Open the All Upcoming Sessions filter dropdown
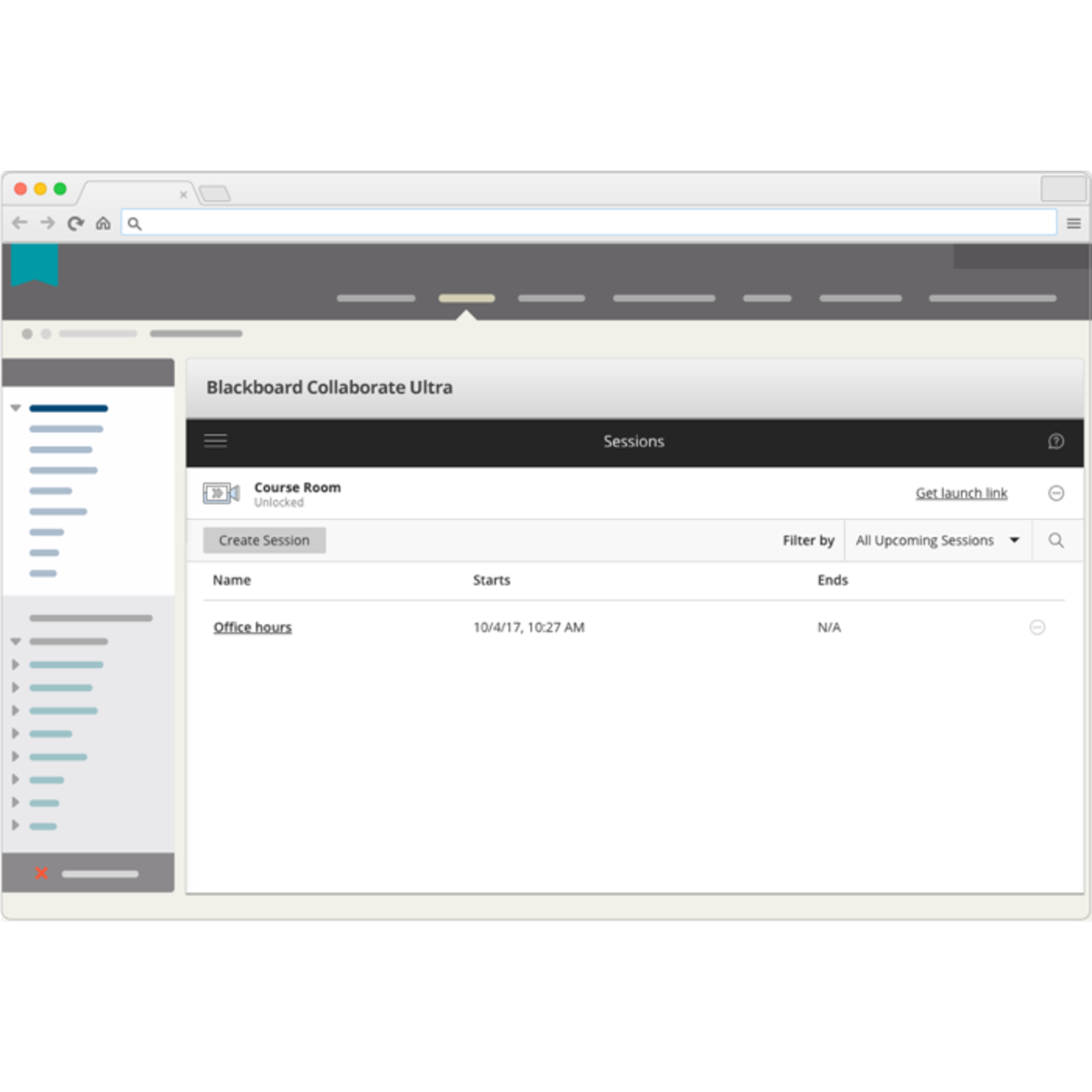Viewport: 1092px width, 1092px height. (937, 540)
